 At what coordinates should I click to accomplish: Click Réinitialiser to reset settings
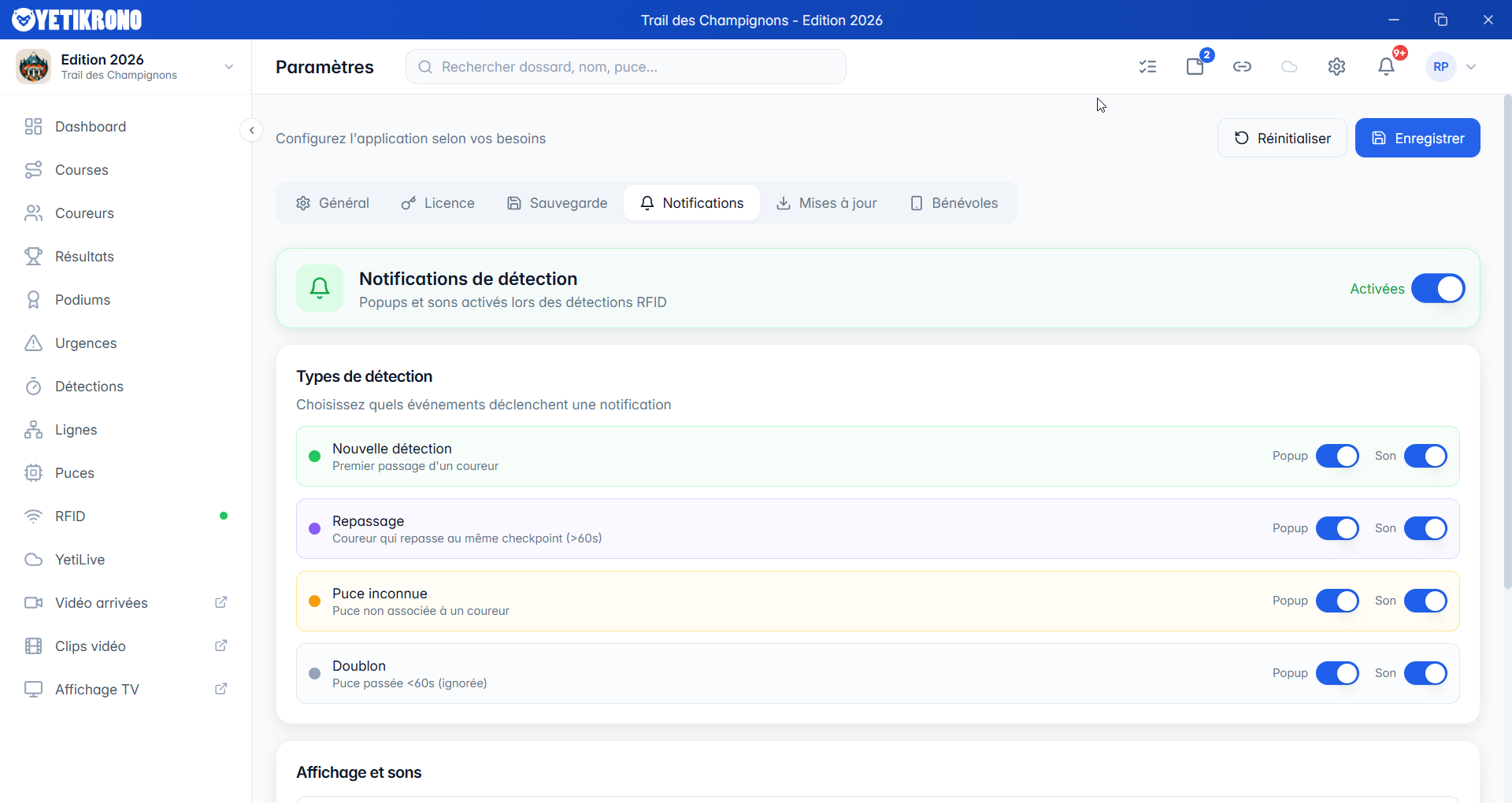(x=1282, y=138)
